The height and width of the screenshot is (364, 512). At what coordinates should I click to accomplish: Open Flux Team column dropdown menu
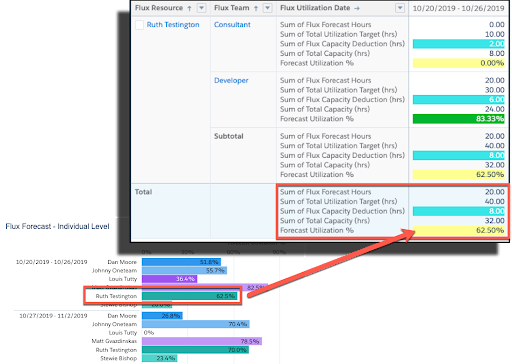[x=267, y=8]
